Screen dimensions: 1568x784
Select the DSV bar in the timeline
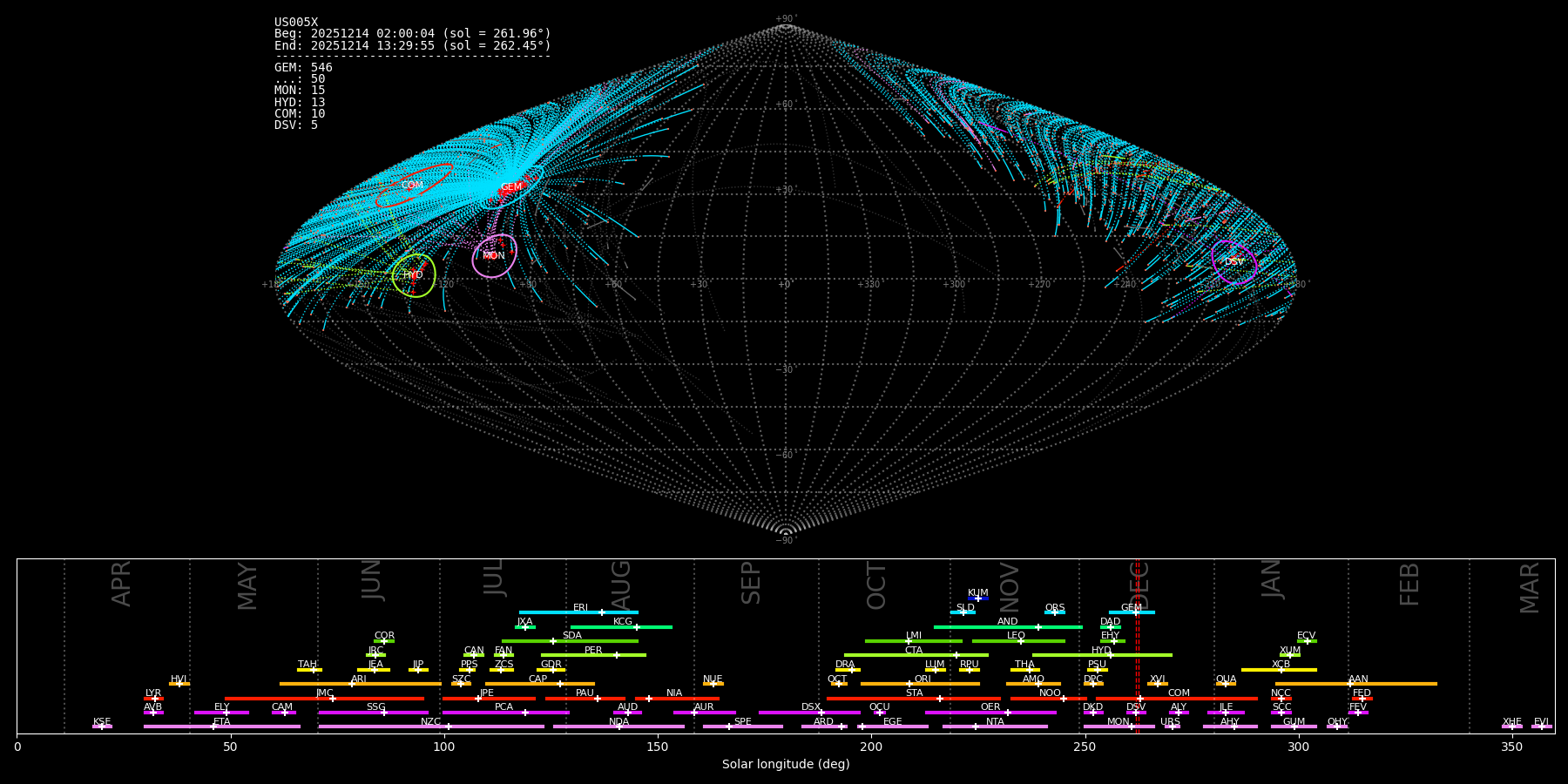tap(1136, 713)
